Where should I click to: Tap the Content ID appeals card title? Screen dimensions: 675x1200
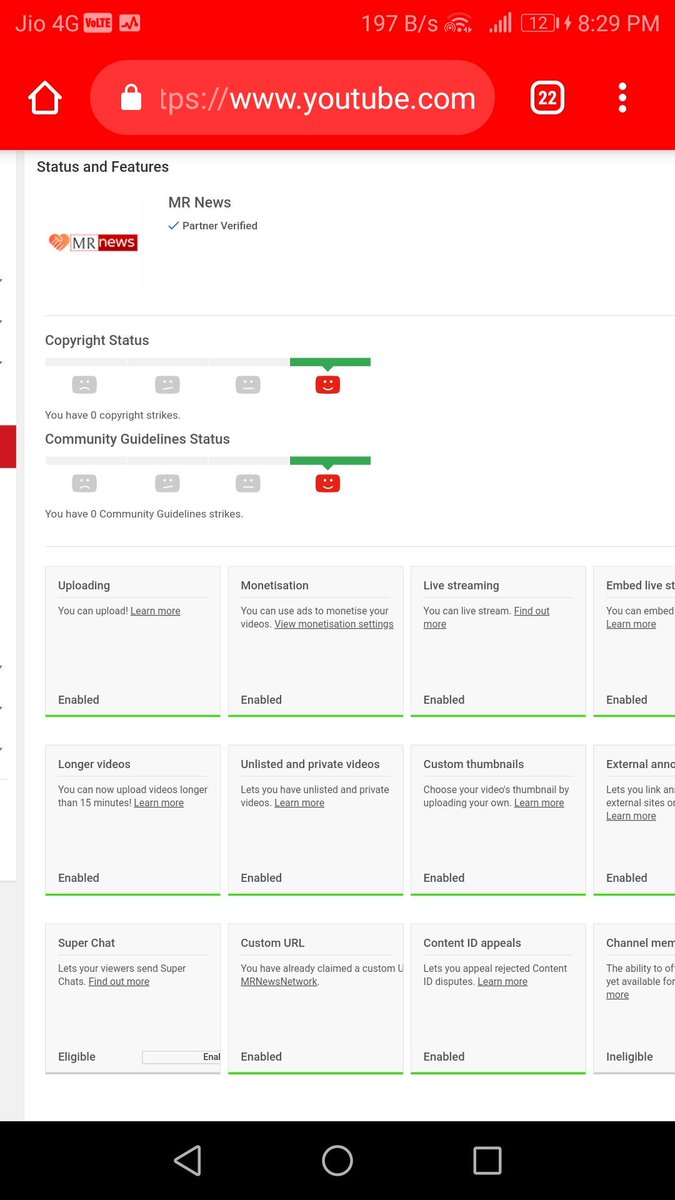472,943
